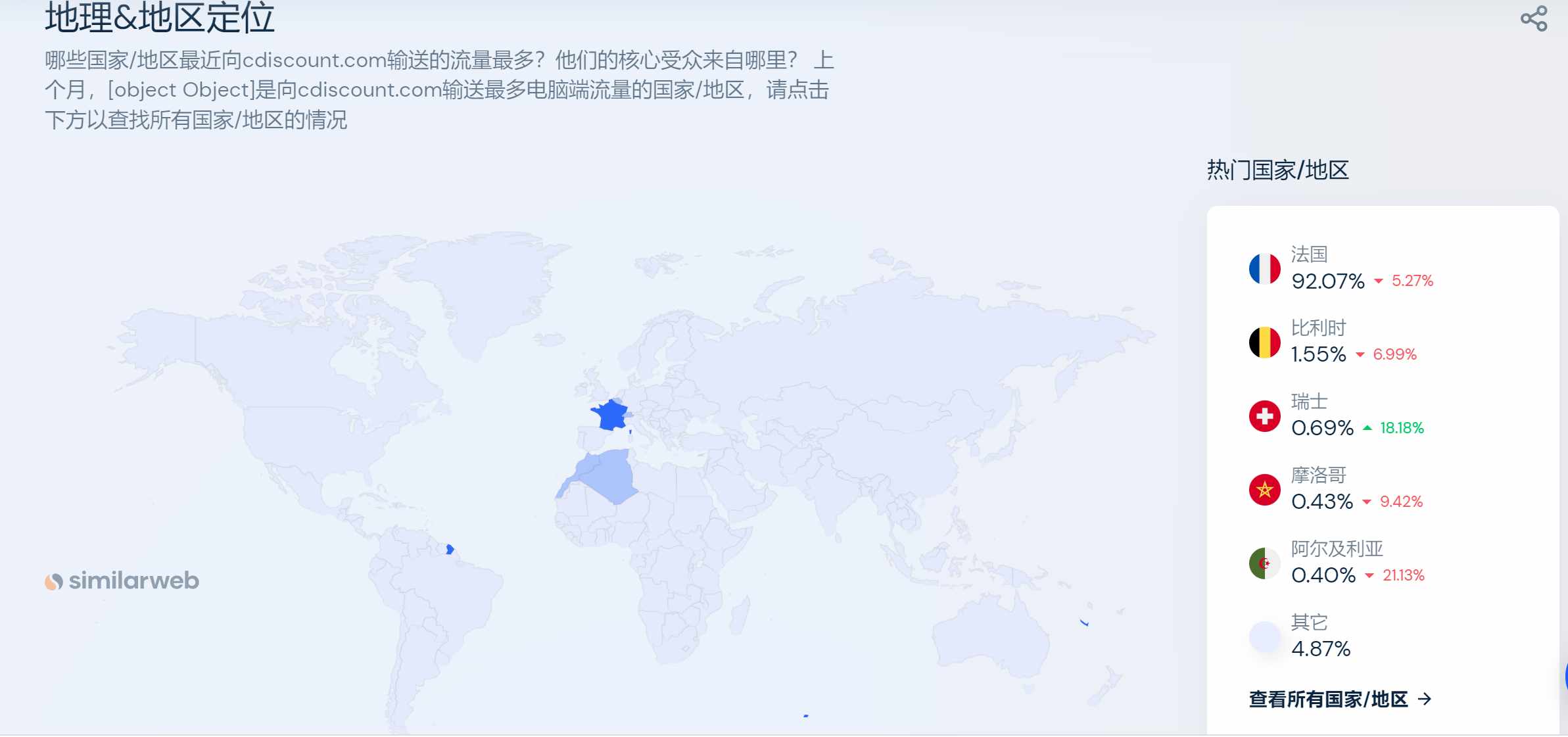Click the 瑞士 country name
1568x737 pixels.
[x=1309, y=402]
